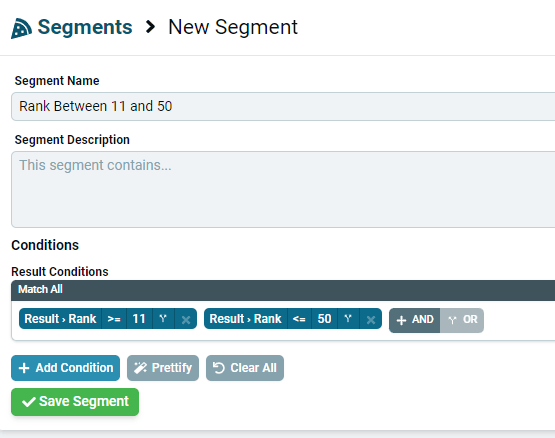Branch the Rank <= 50 condition with fork icon
Image resolution: width=555 pixels, height=438 pixels.
348,319
